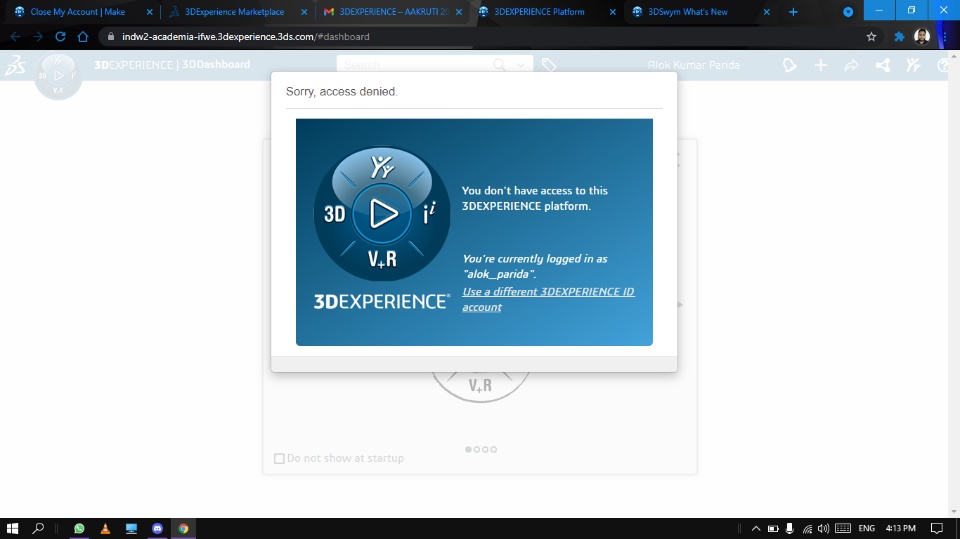This screenshot has width=960, height=539.
Task: Reload the page with the refresh icon
Action: click(60, 37)
